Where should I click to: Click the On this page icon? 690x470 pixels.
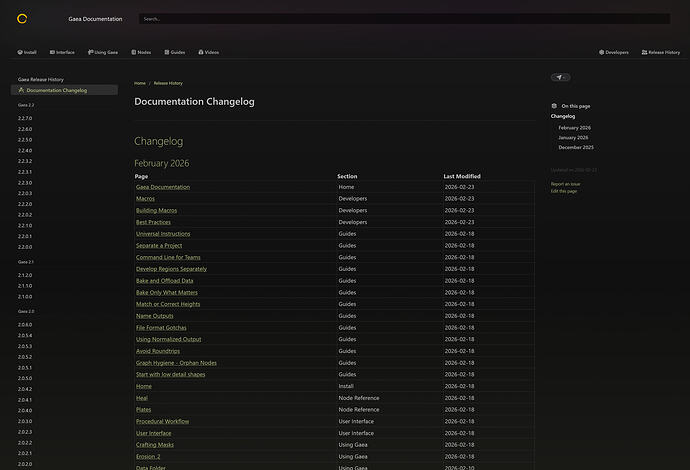coord(554,106)
